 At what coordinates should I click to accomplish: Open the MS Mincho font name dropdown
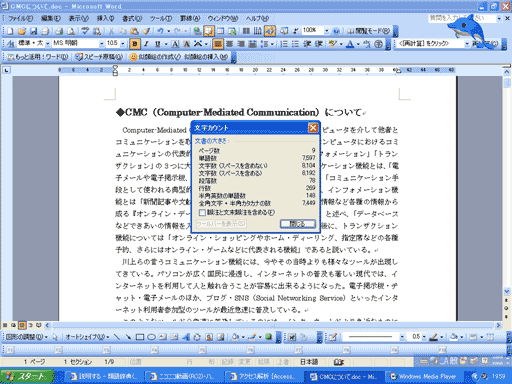[102, 44]
